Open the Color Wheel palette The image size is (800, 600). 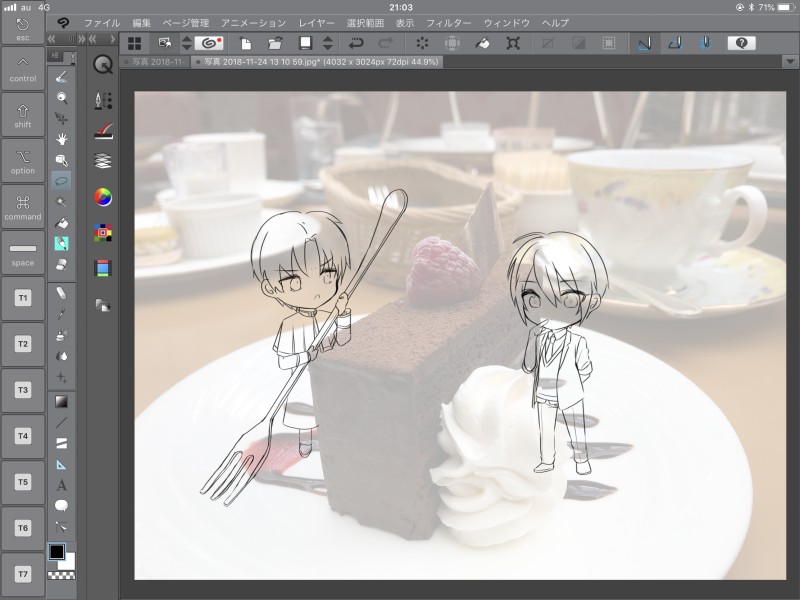[103, 197]
